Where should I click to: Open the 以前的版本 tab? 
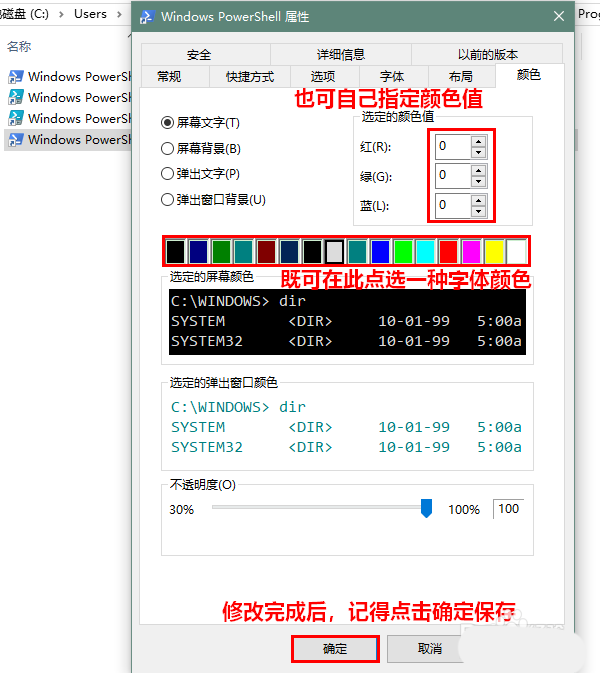(x=487, y=55)
